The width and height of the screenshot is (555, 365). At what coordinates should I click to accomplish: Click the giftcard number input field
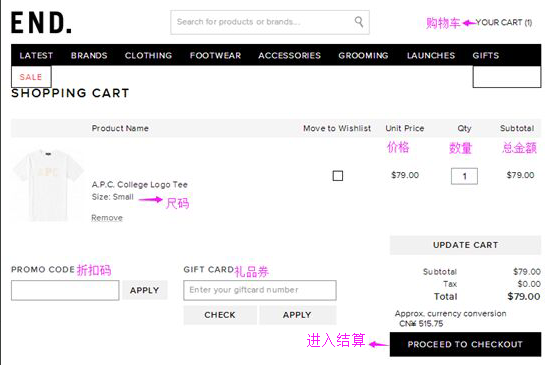coord(260,290)
